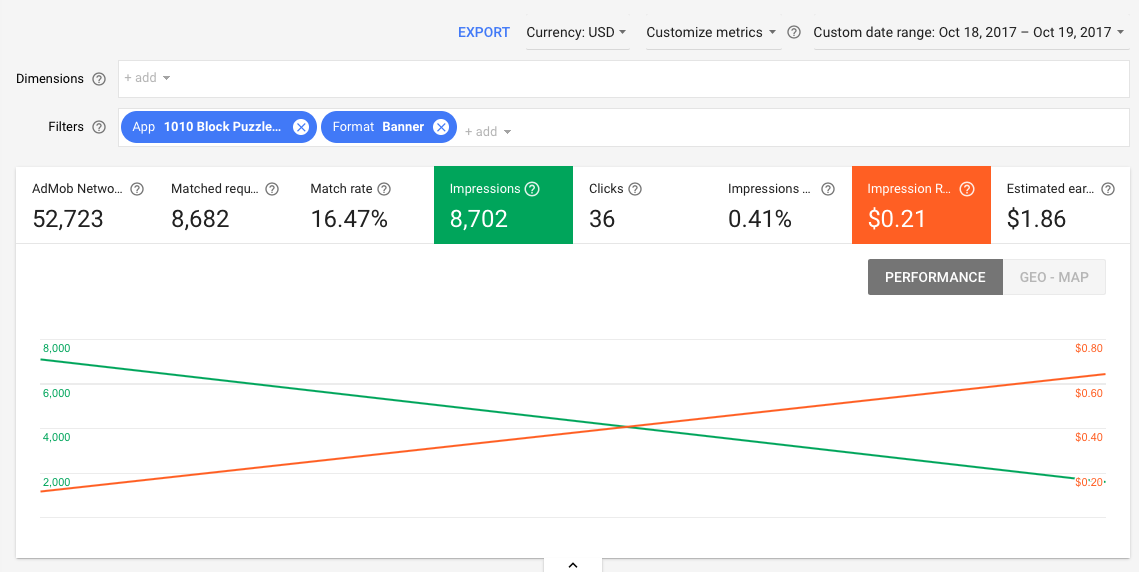The height and width of the screenshot is (572, 1139).
Task: Remove the App 1010 Block Puzzle filter
Action: 301,127
